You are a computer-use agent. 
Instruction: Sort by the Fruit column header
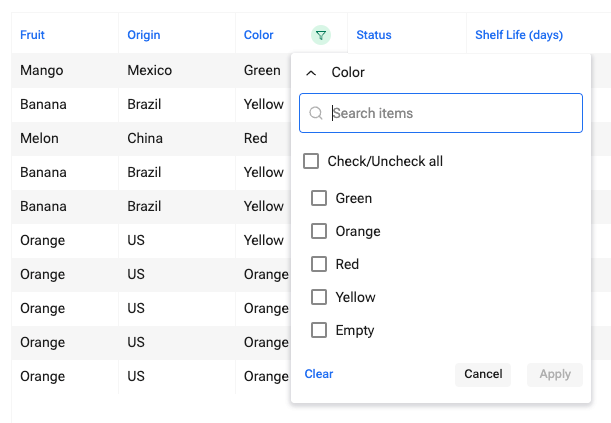coord(33,35)
